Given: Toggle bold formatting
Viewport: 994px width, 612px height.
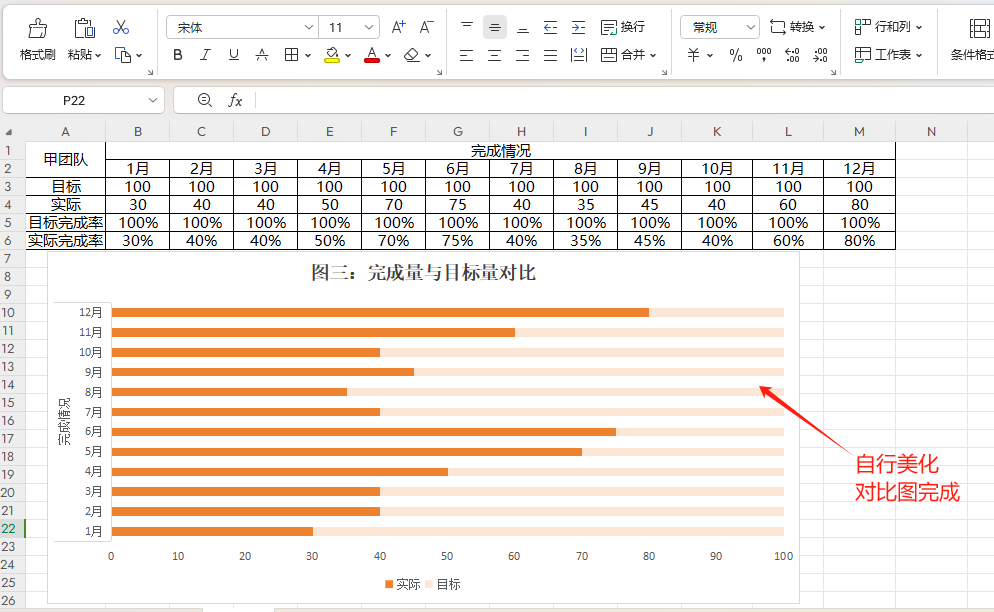Looking at the screenshot, I should [178, 55].
